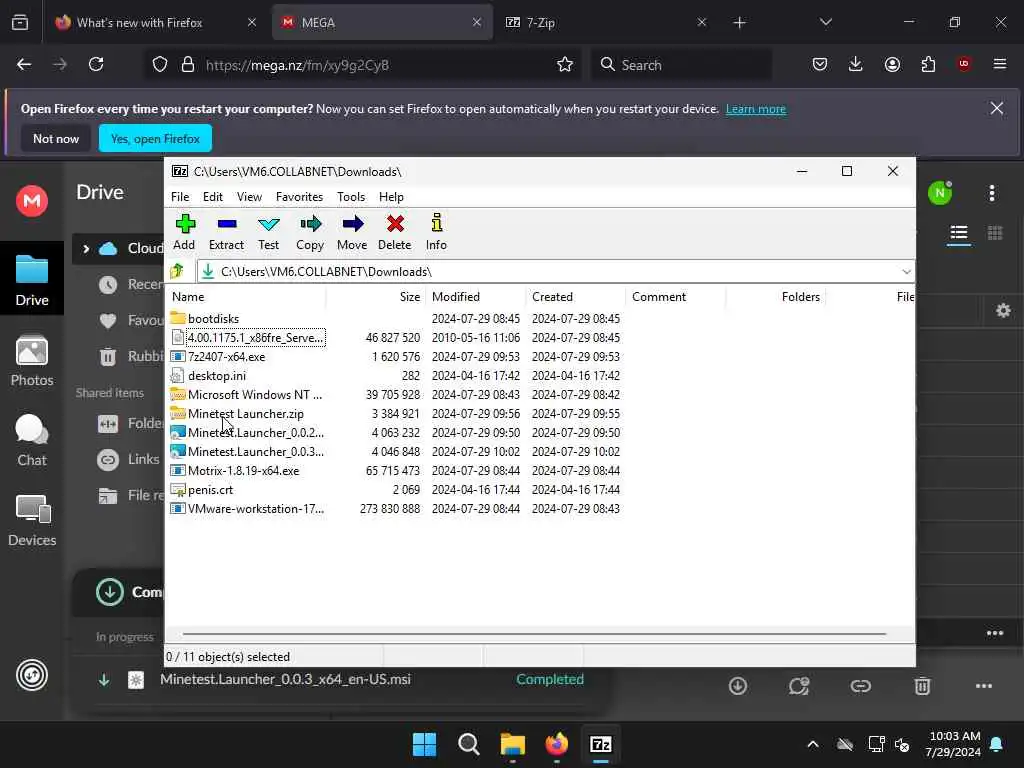
Task: Switch to What's new with Firefox tab
Action: click(x=154, y=23)
